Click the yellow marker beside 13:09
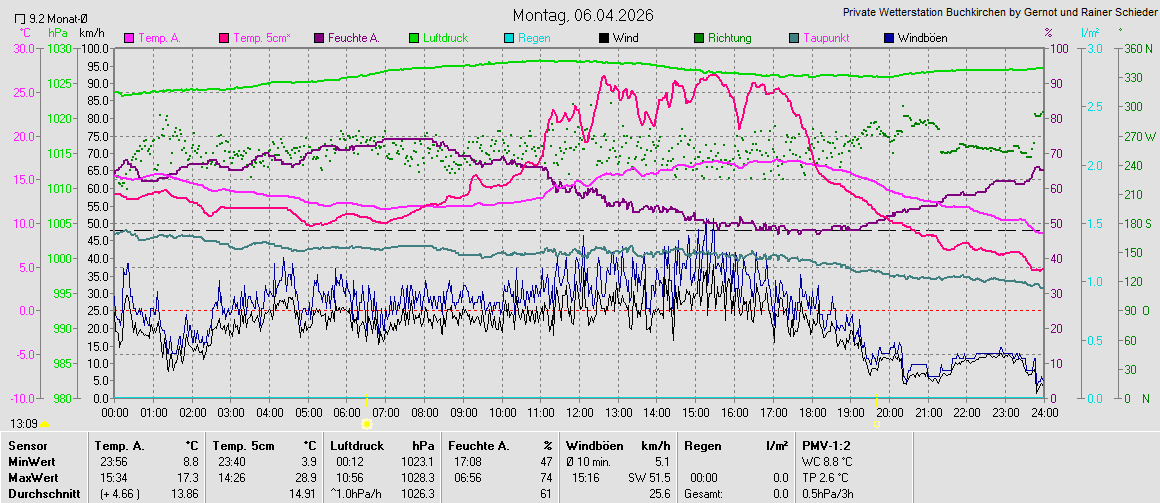This screenshot has width=1160, height=503. [x=44, y=425]
